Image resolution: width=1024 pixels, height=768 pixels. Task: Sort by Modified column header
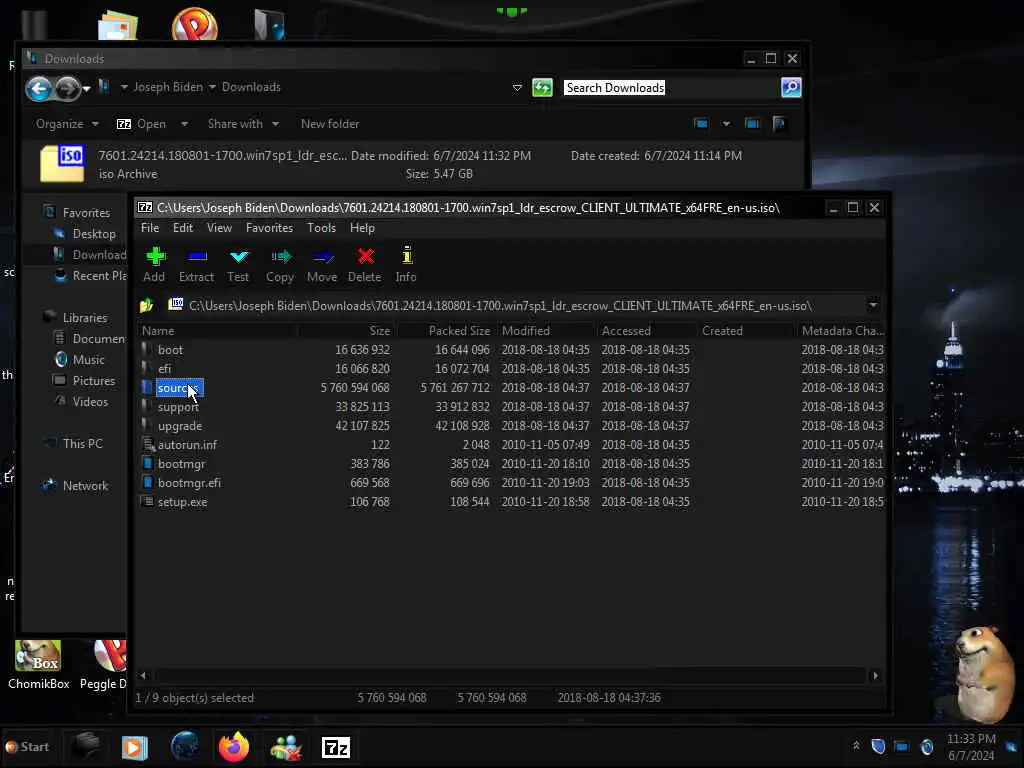click(x=547, y=330)
